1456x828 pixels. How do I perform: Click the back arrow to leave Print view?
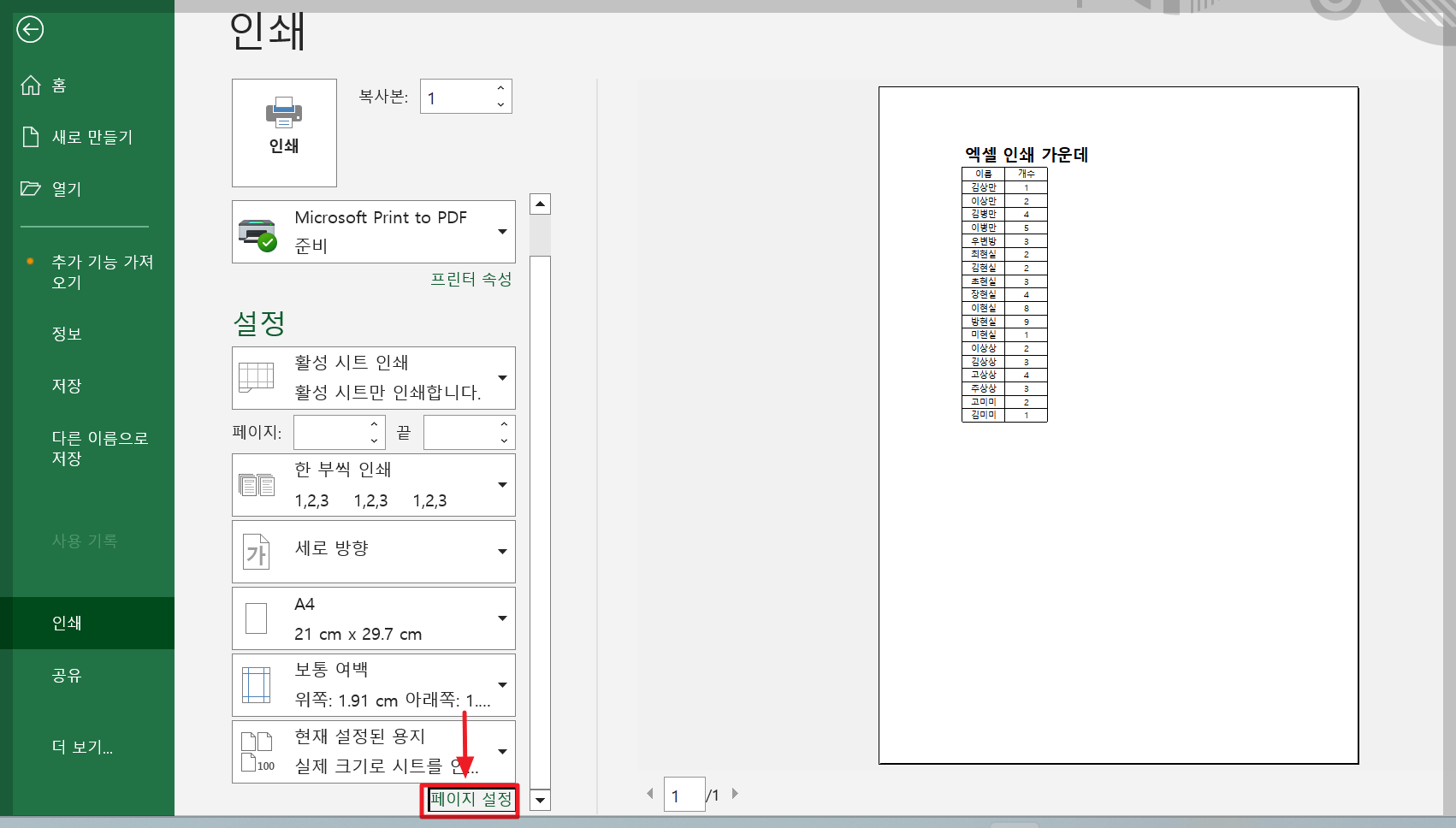click(30, 30)
